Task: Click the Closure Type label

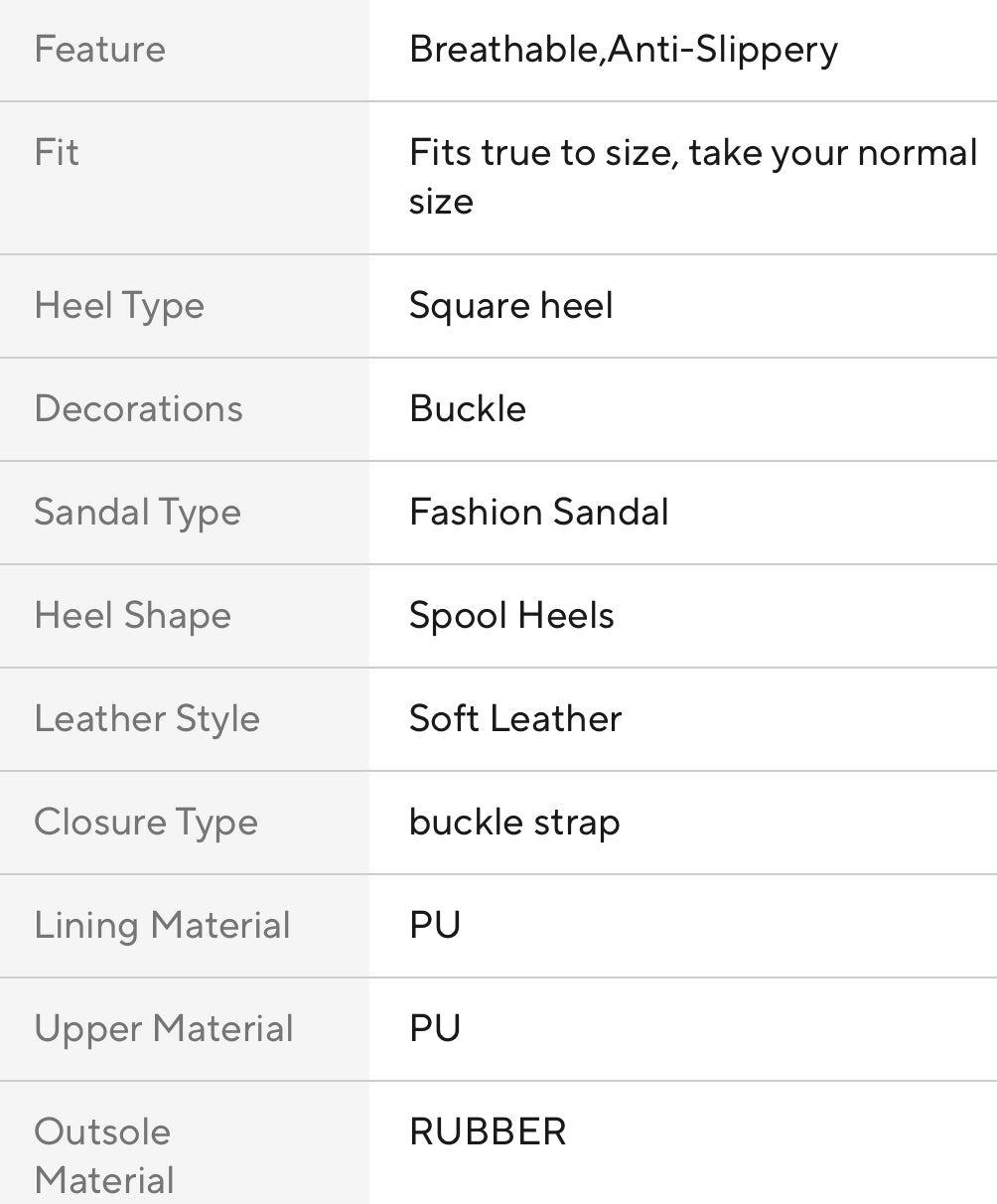Action: [146, 822]
